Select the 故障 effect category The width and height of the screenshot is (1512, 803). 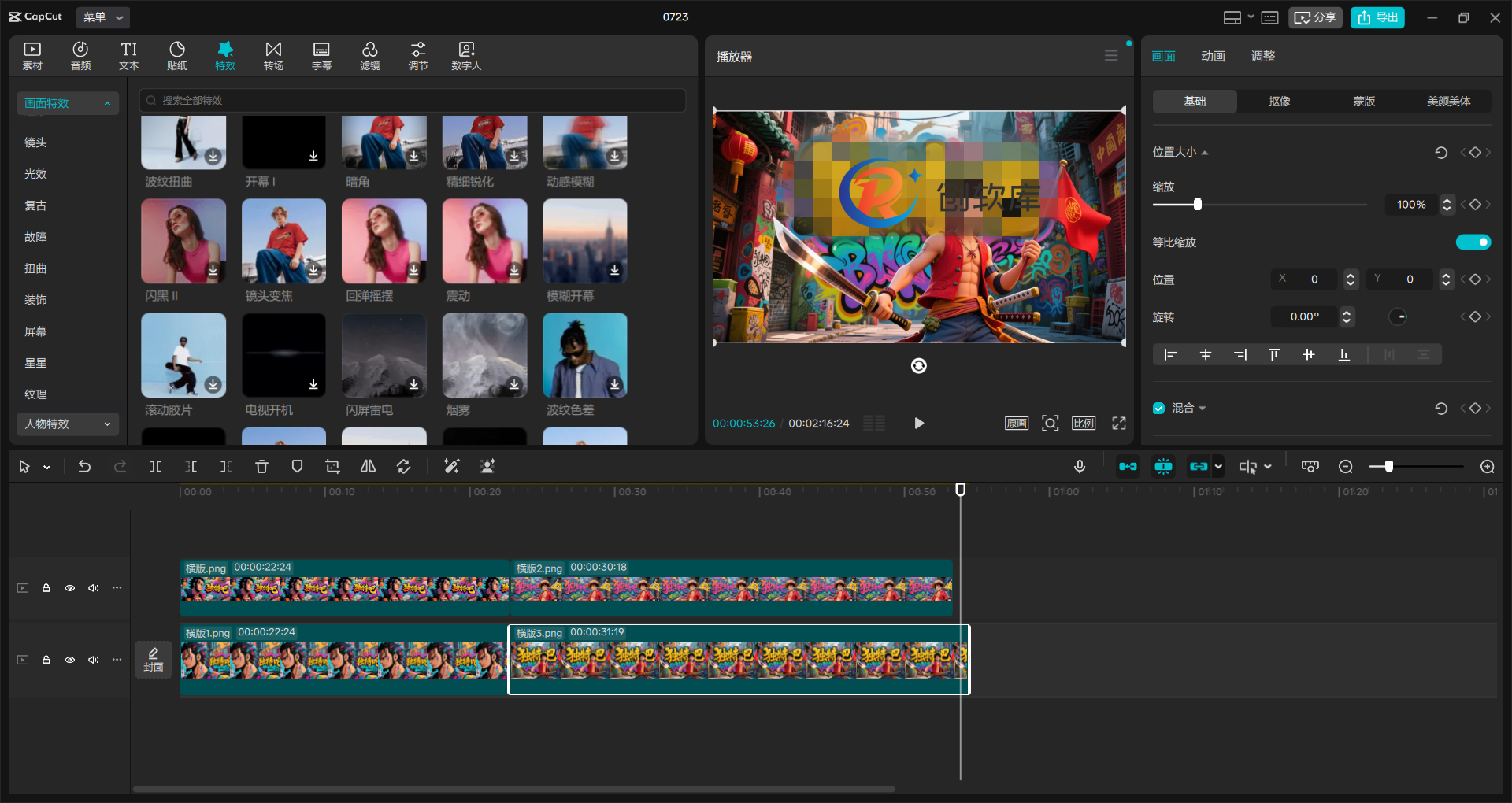coord(35,237)
